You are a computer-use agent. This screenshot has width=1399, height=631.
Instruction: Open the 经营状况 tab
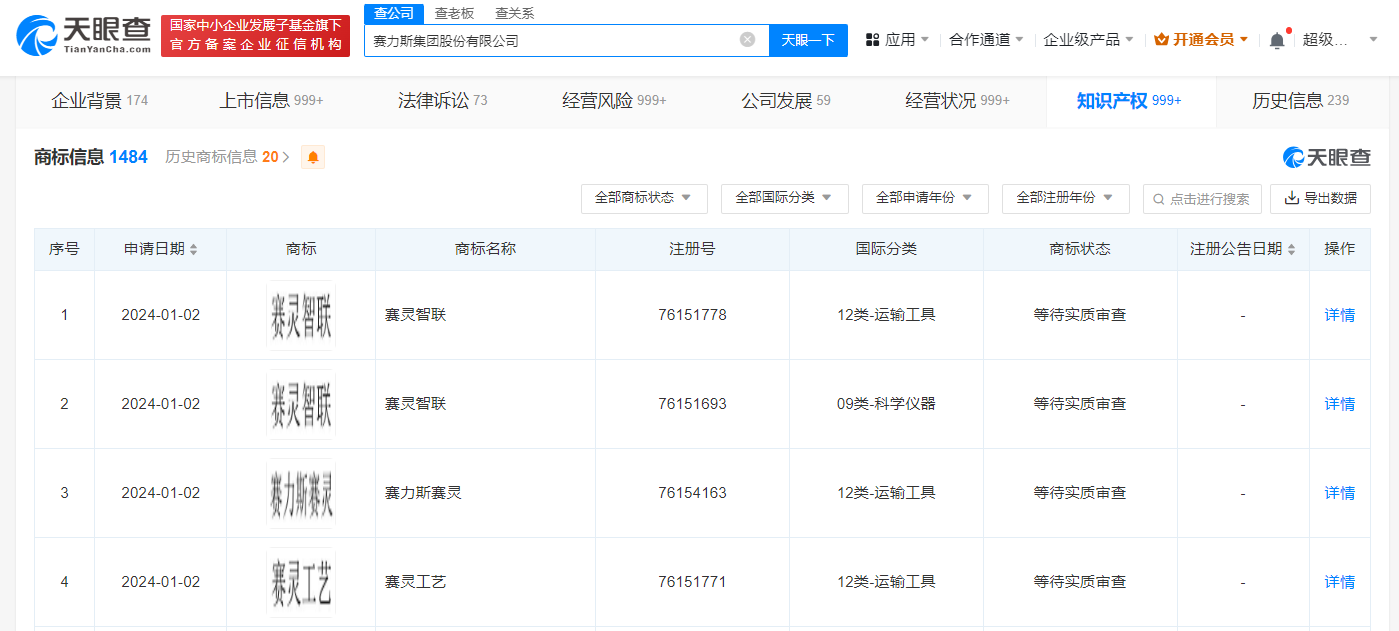coord(957,101)
